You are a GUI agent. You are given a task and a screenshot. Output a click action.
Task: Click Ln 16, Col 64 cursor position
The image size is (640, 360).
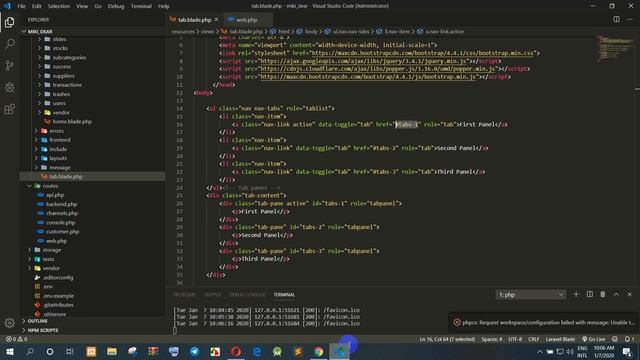click(x=447, y=339)
